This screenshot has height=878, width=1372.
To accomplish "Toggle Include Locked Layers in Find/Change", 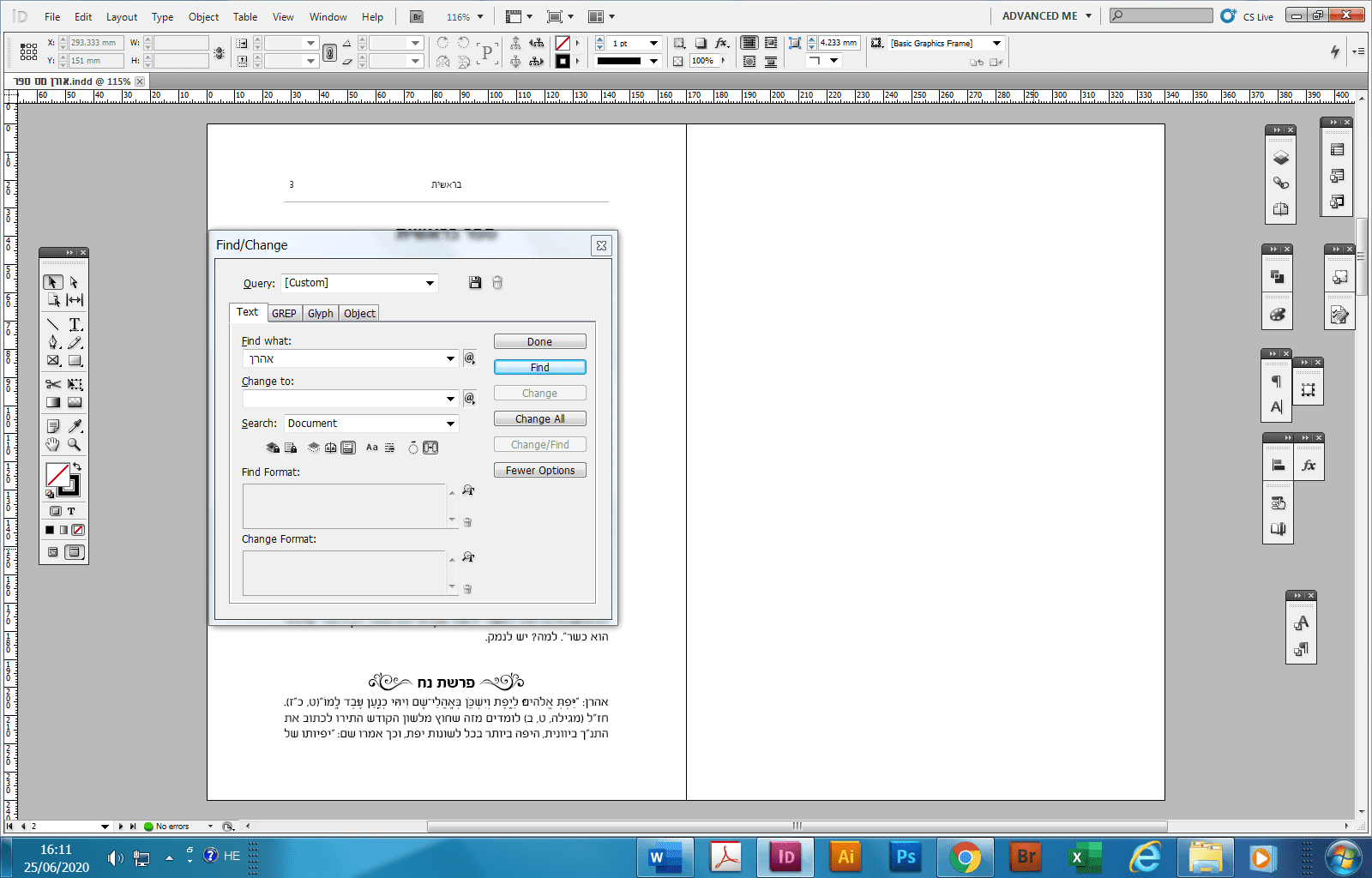I will (273, 448).
